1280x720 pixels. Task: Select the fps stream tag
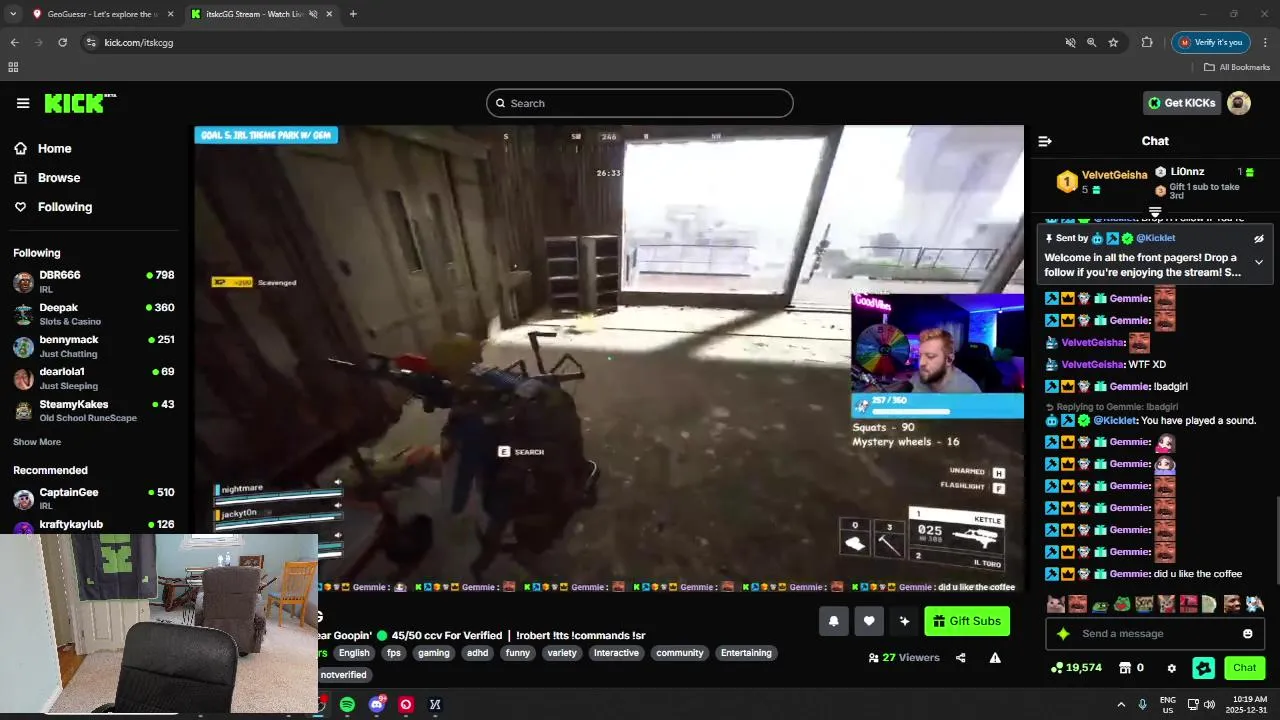coord(394,653)
